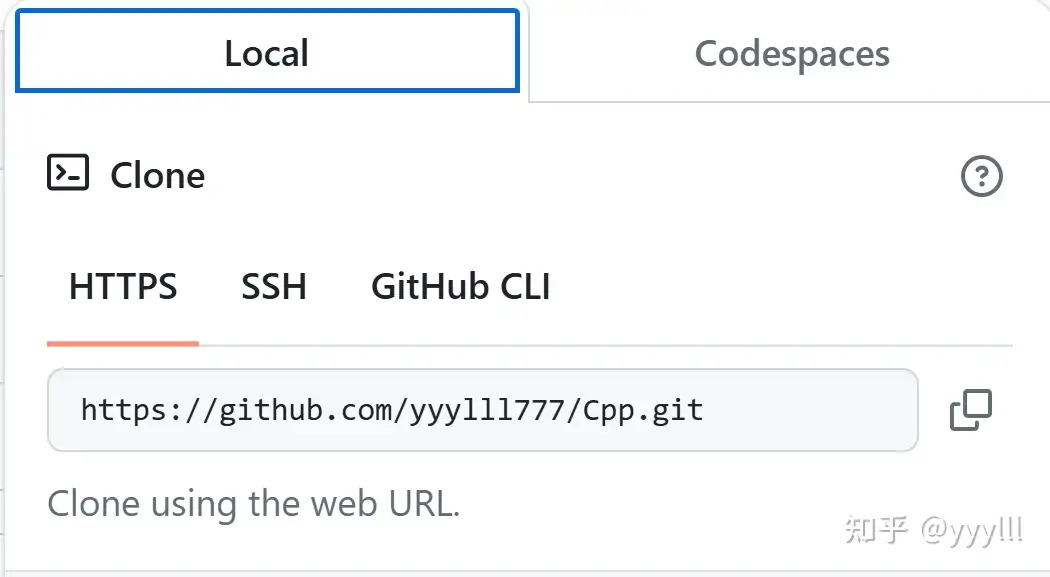Image resolution: width=1050 pixels, height=577 pixels.
Task: Click 'Cpp.git' at the URL's end
Action: click(643, 410)
